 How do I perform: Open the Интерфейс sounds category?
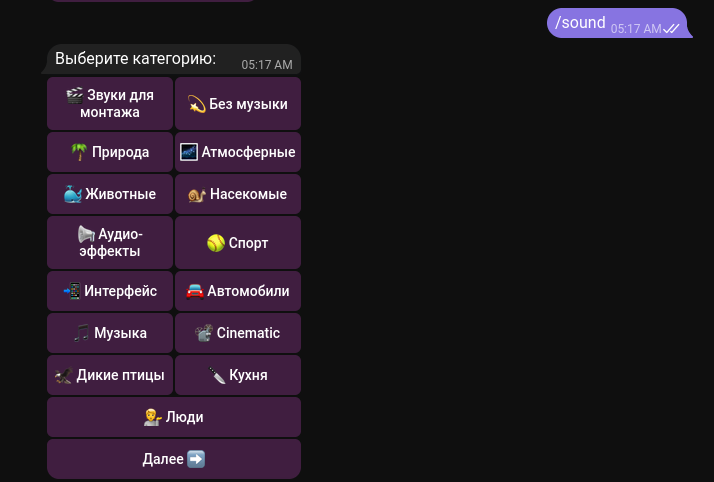coord(110,291)
